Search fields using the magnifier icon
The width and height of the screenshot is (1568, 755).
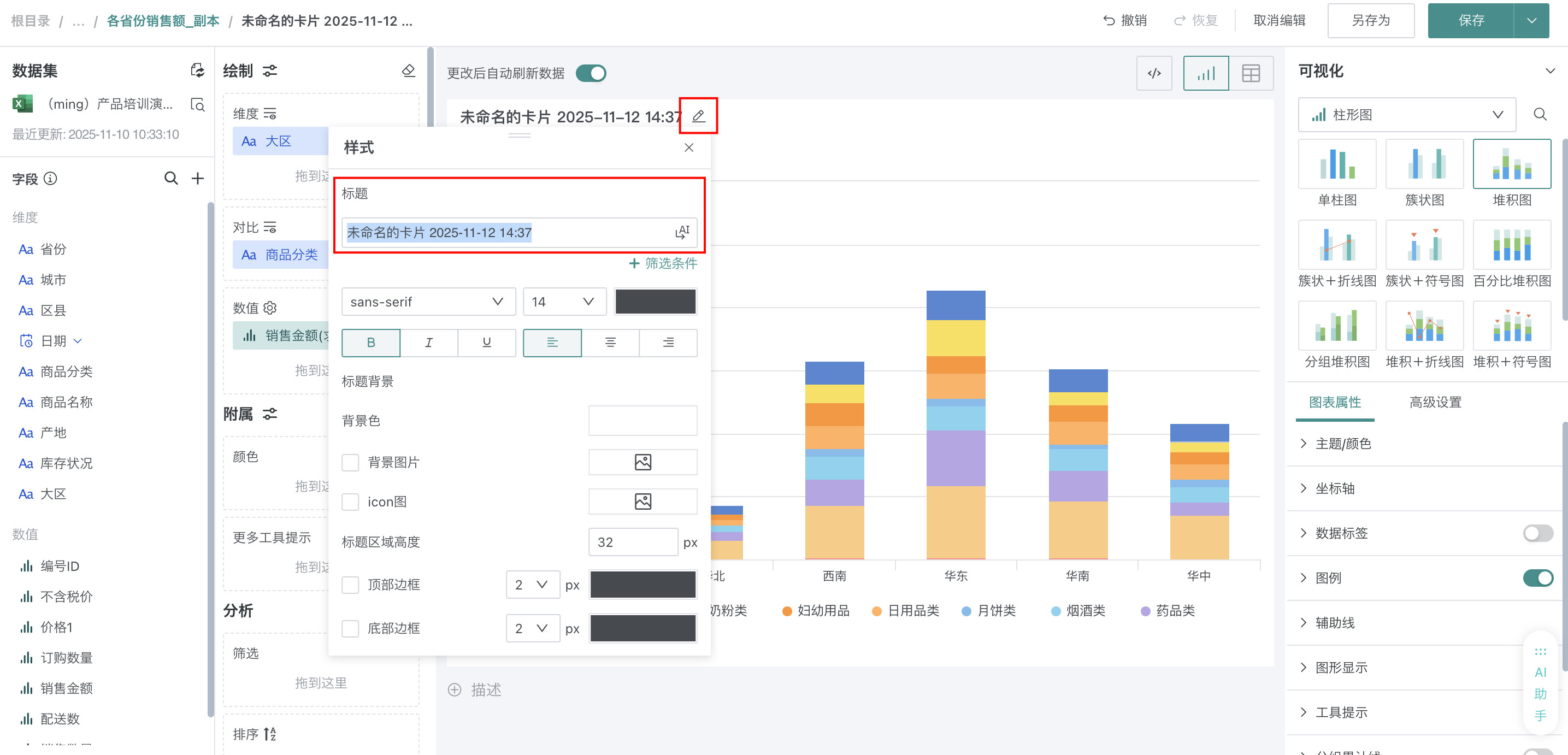click(171, 179)
